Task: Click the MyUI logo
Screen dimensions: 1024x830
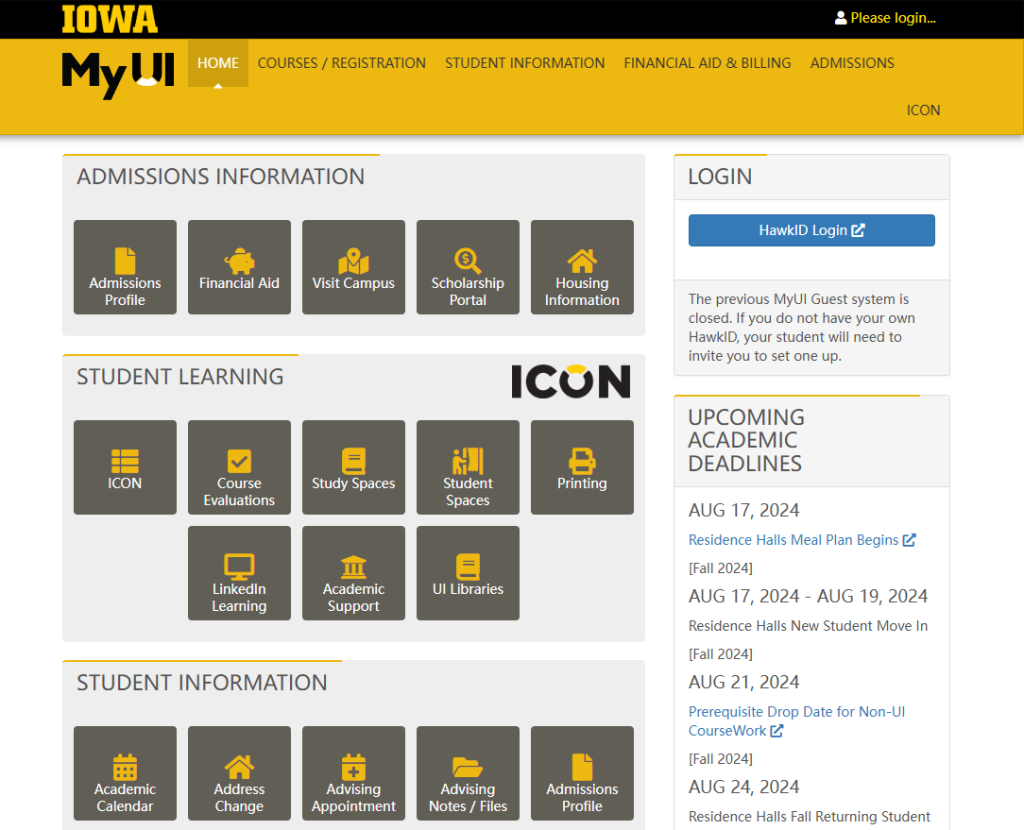Action: pos(118,74)
